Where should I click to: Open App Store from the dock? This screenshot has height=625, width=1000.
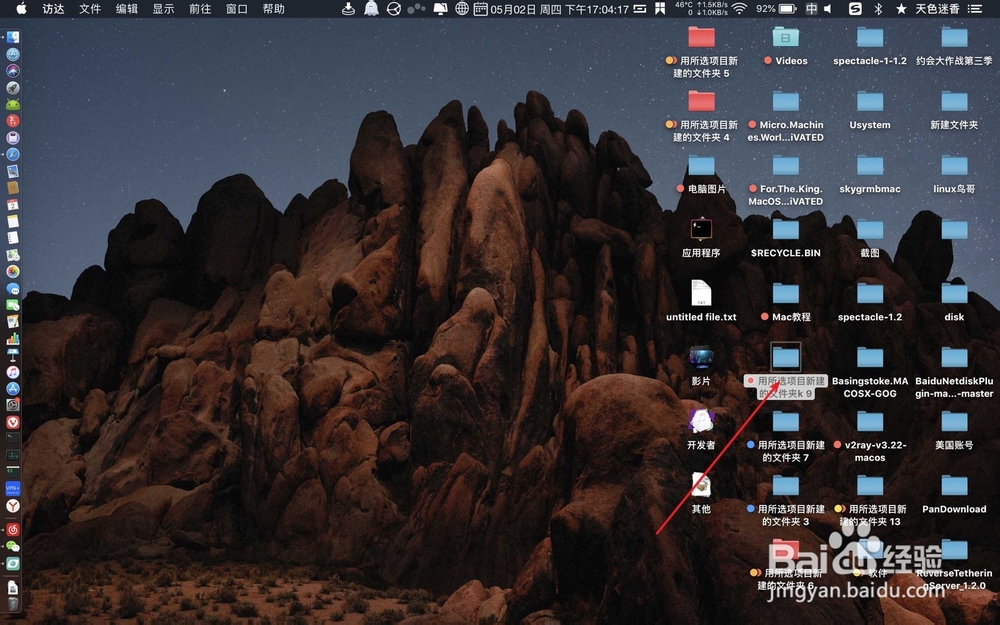click(13, 388)
